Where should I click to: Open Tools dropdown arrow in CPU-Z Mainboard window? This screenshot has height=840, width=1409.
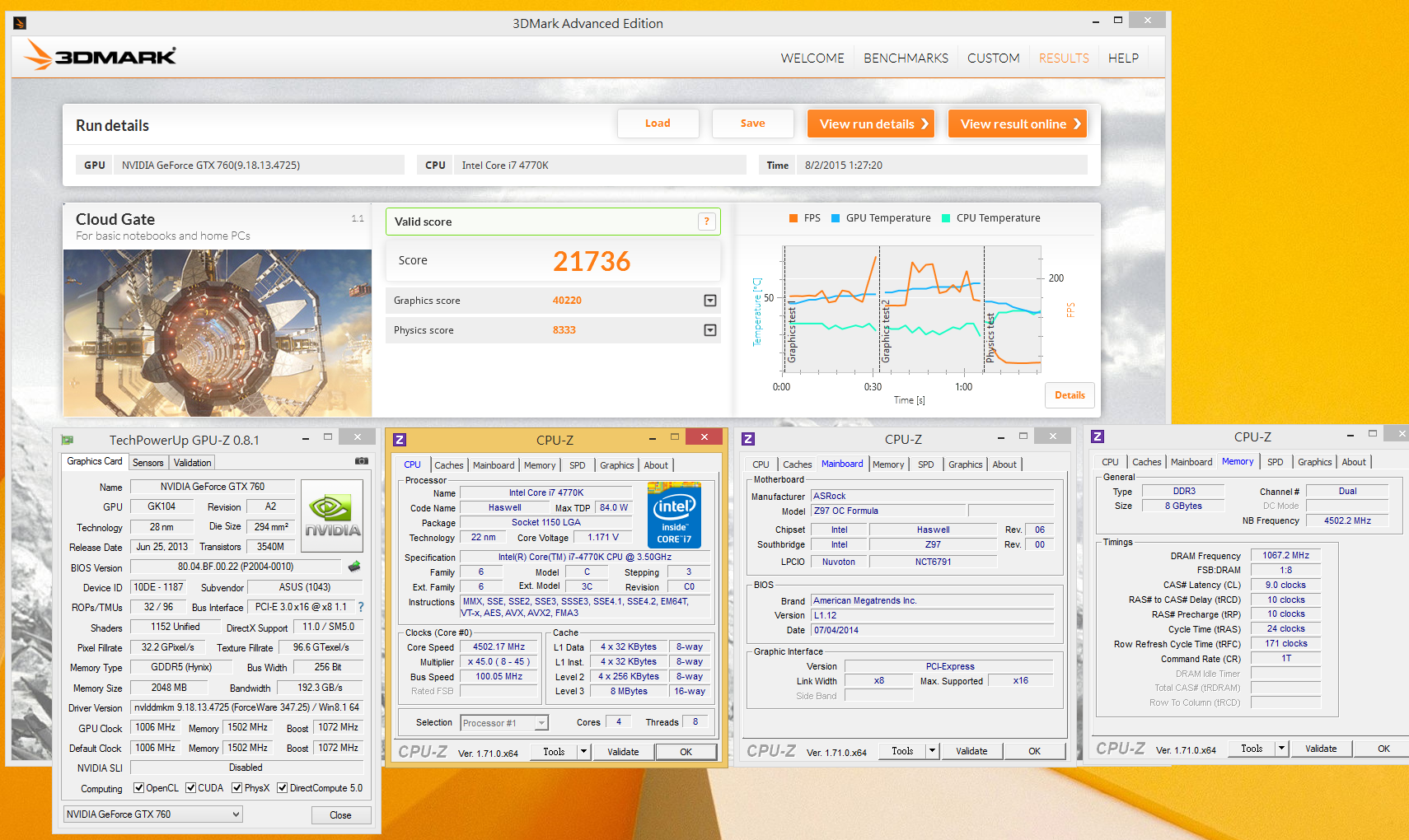932,751
